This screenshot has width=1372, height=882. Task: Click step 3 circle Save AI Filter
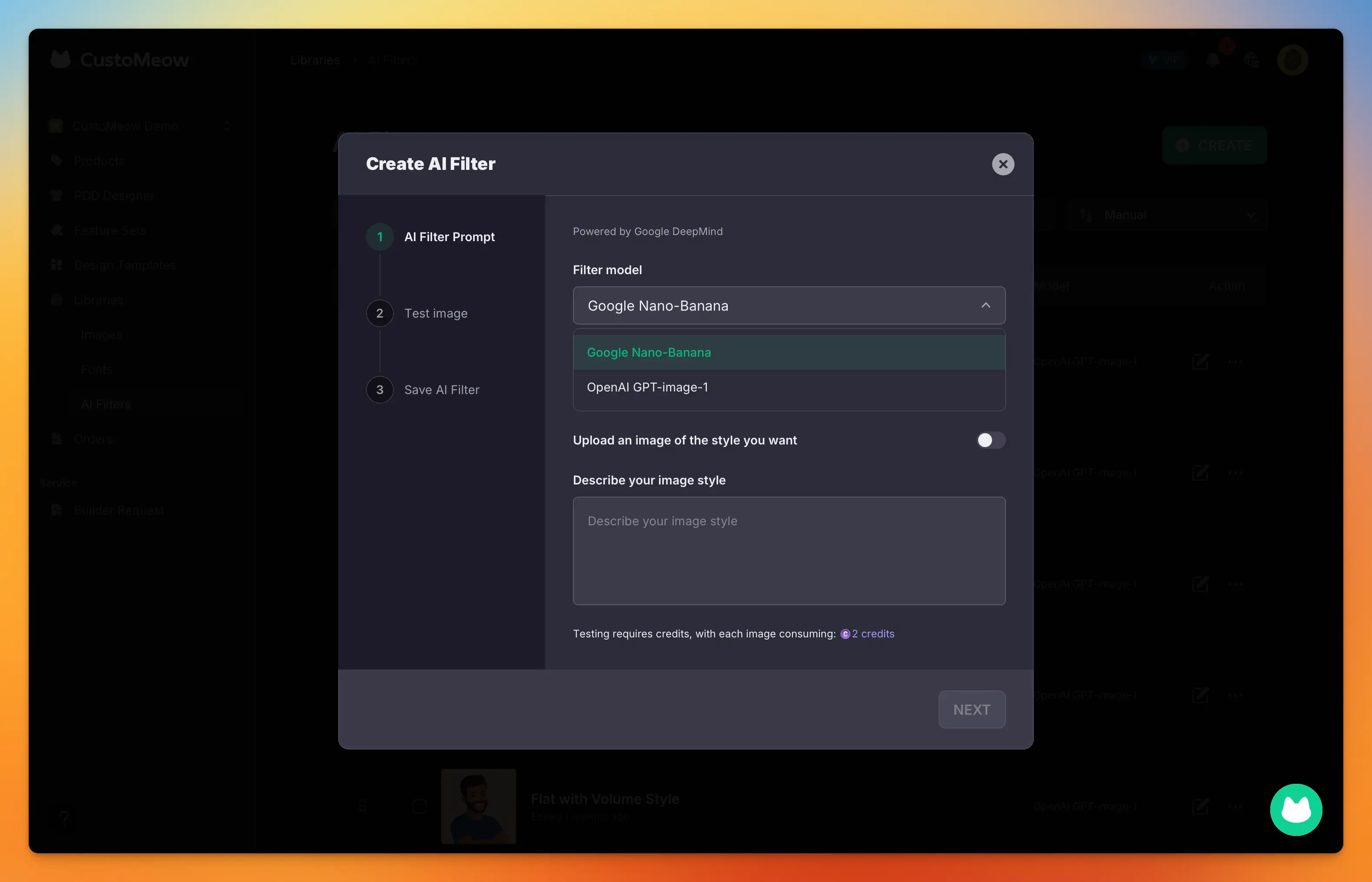pyautogui.click(x=380, y=390)
